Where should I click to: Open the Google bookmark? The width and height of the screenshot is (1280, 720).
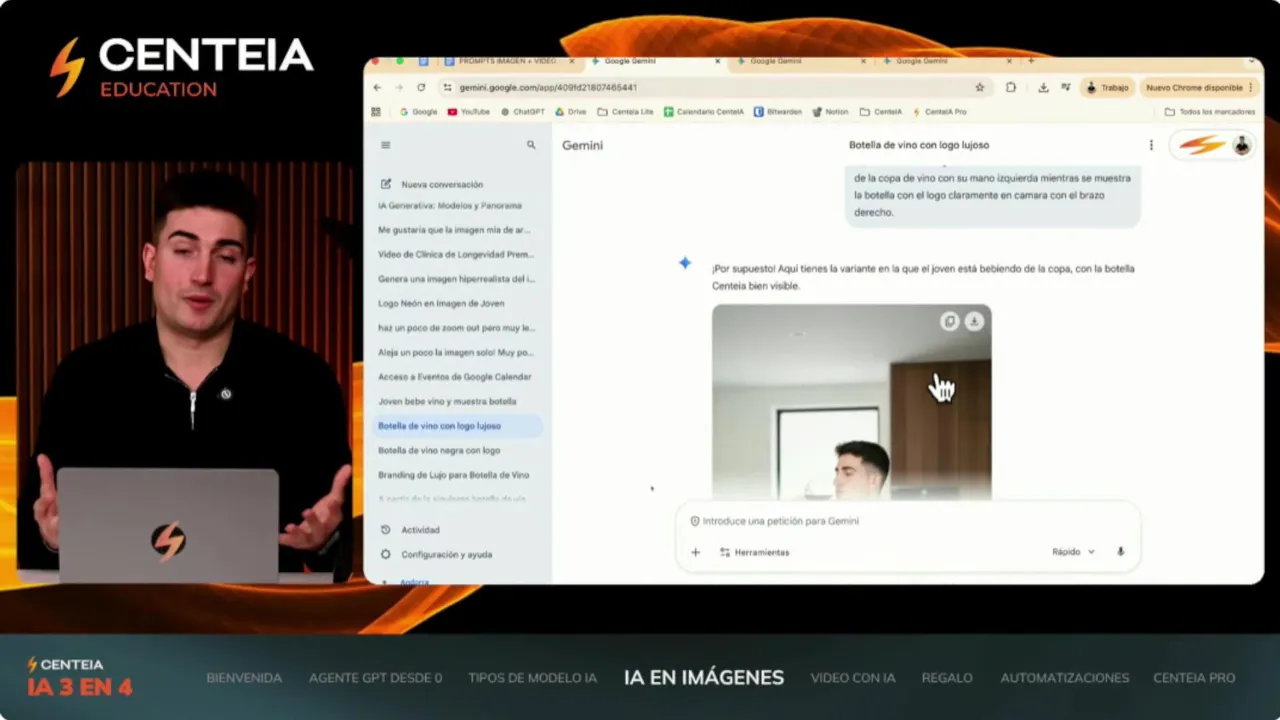(419, 112)
